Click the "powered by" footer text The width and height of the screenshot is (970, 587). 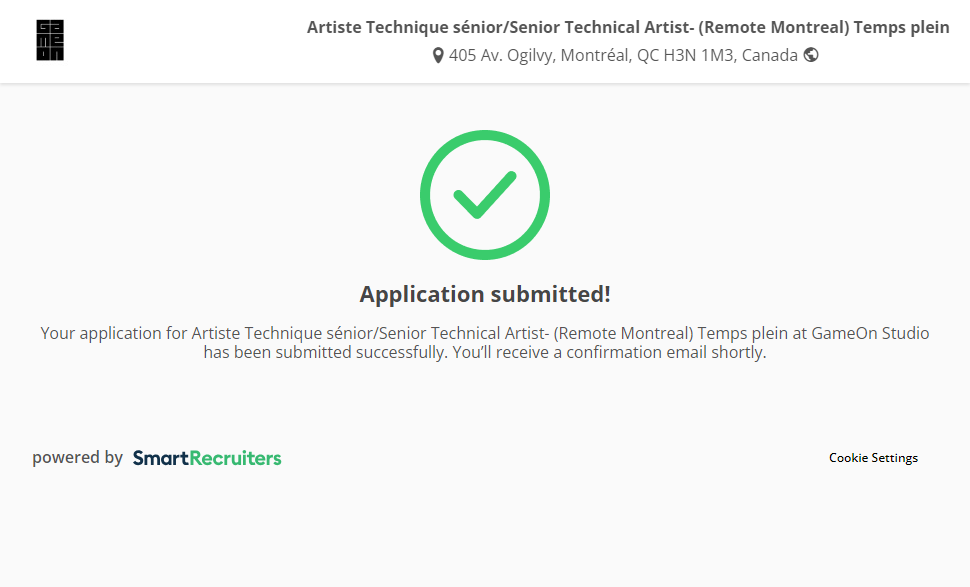click(77, 458)
